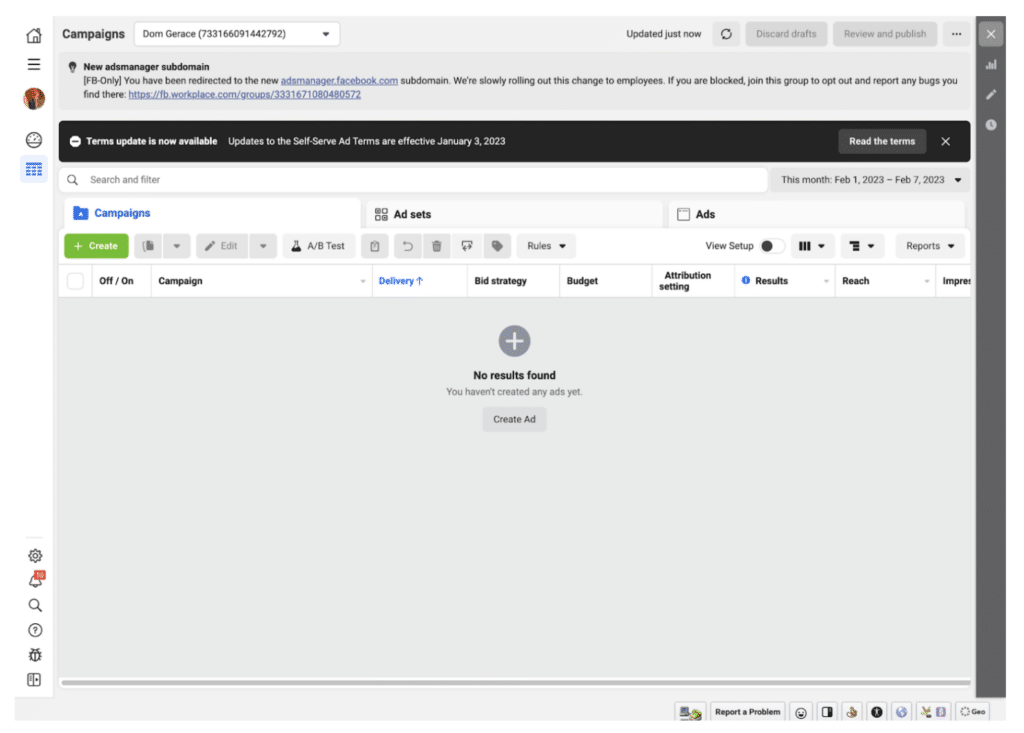Focus the Search and filter field
Screen dimensions: 1024x733
pos(413,180)
